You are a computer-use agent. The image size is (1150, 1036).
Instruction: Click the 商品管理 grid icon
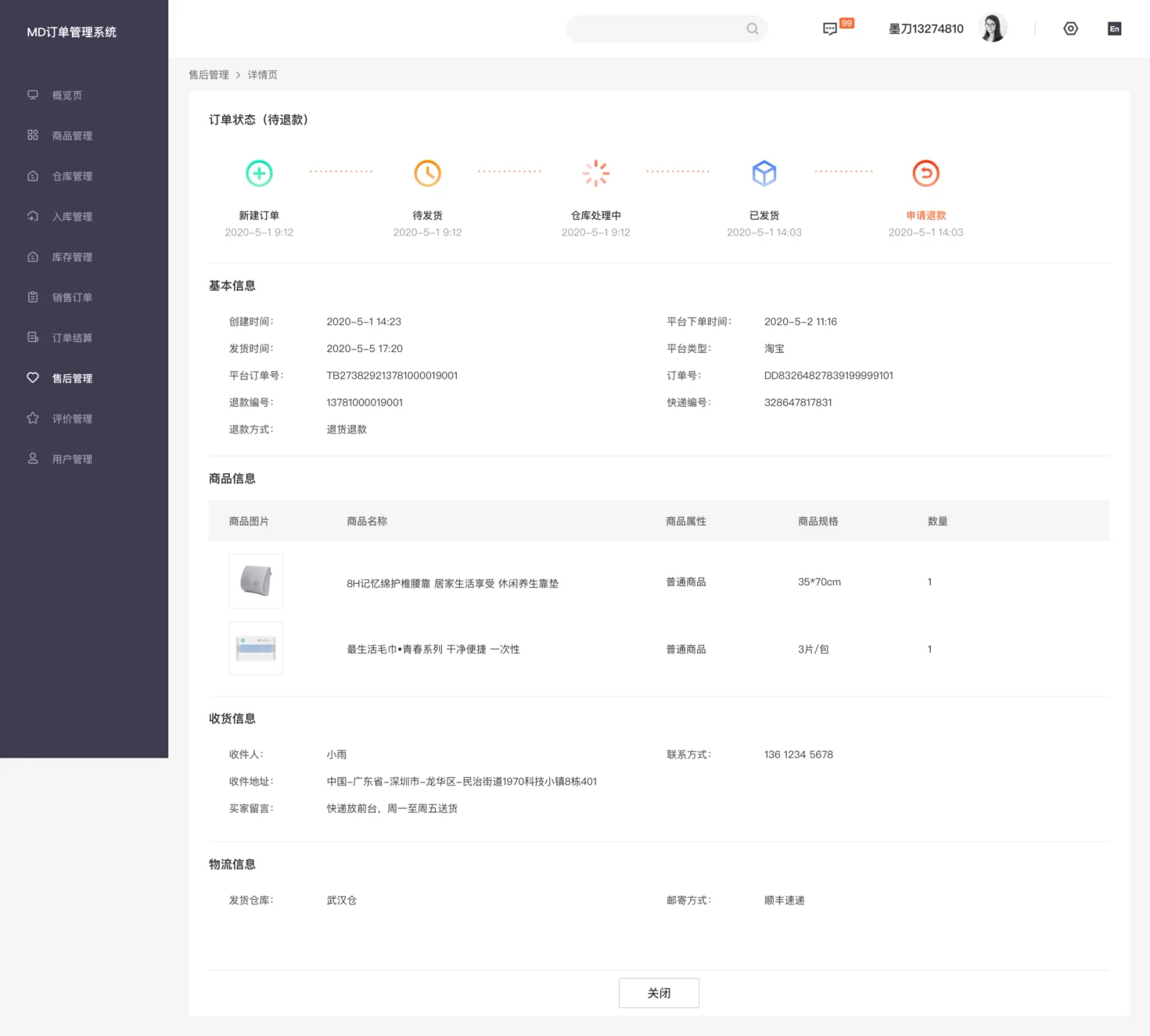(x=32, y=135)
